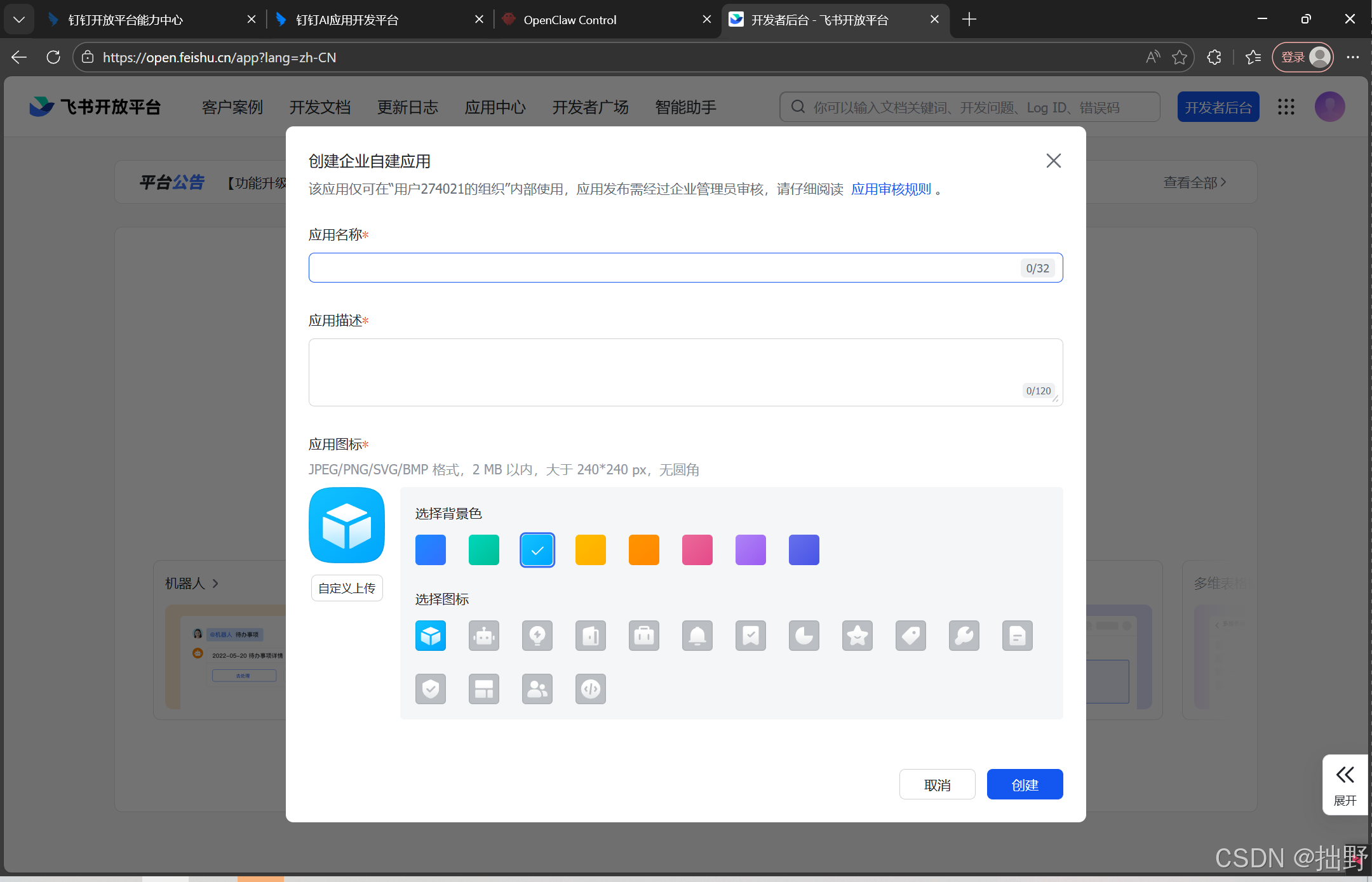Select the shield checkmark icon
The image size is (1372, 882).
(431, 689)
